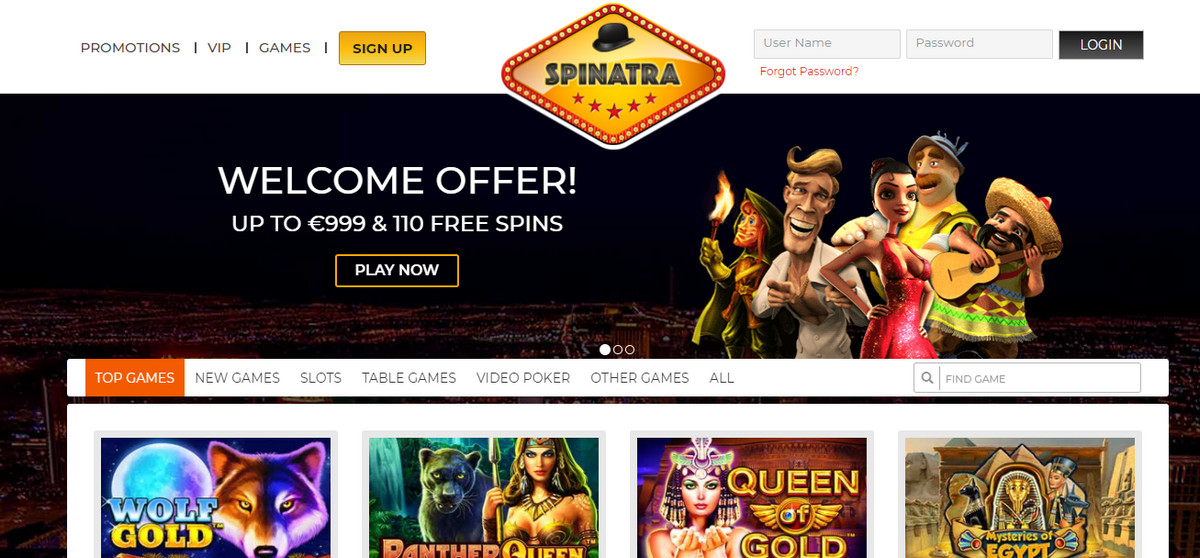This screenshot has width=1200, height=558.
Task: Select the third carousel dot
Action: click(629, 350)
